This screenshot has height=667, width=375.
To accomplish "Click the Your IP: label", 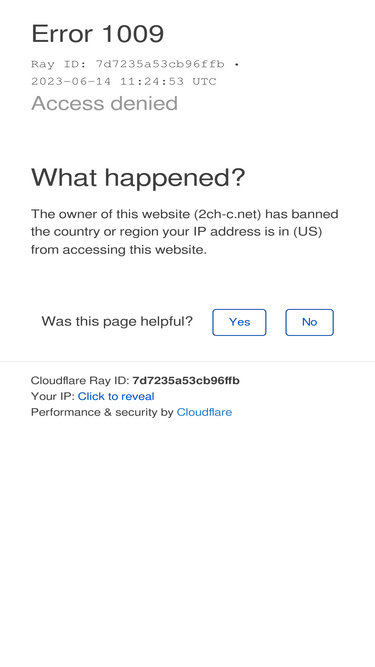I will [x=53, y=396].
